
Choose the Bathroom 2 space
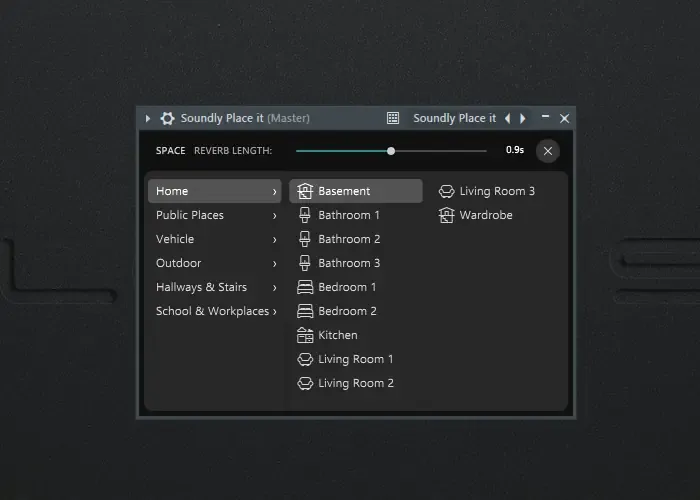[x=356, y=239]
